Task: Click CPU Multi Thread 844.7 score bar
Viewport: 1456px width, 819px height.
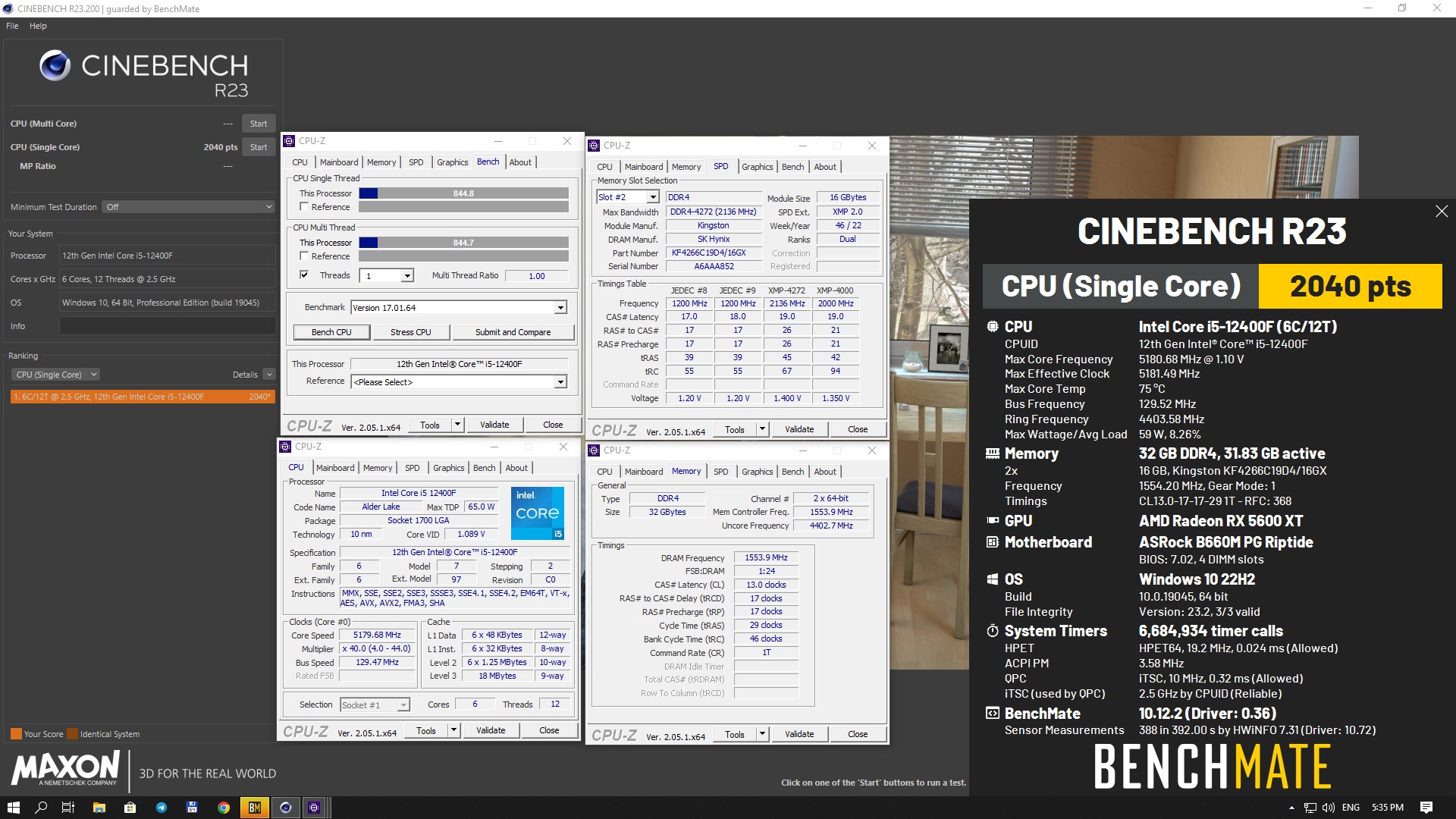Action: tap(463, 243)
